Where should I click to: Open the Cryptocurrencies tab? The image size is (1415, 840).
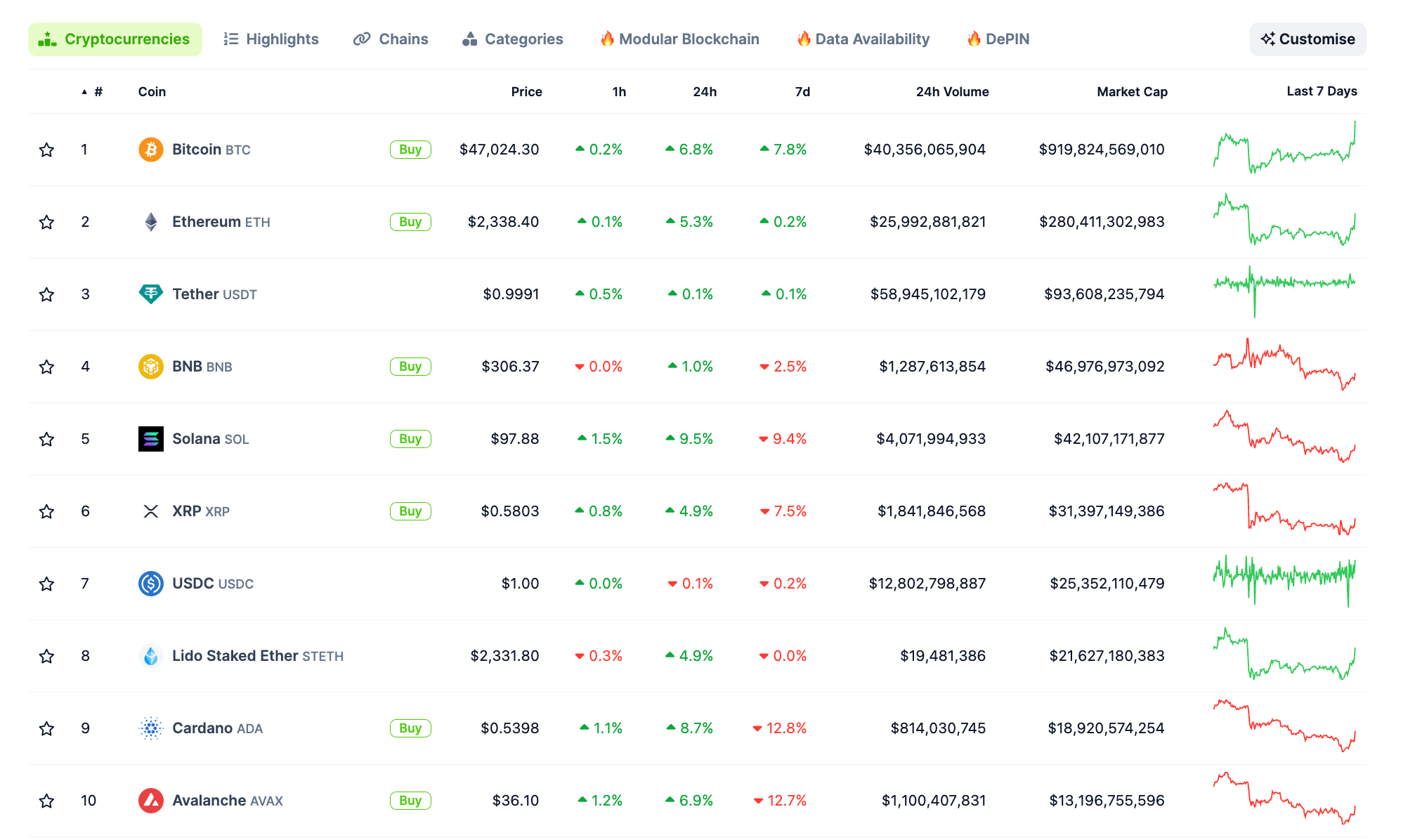pyautogui.click(x=115, y=39)
